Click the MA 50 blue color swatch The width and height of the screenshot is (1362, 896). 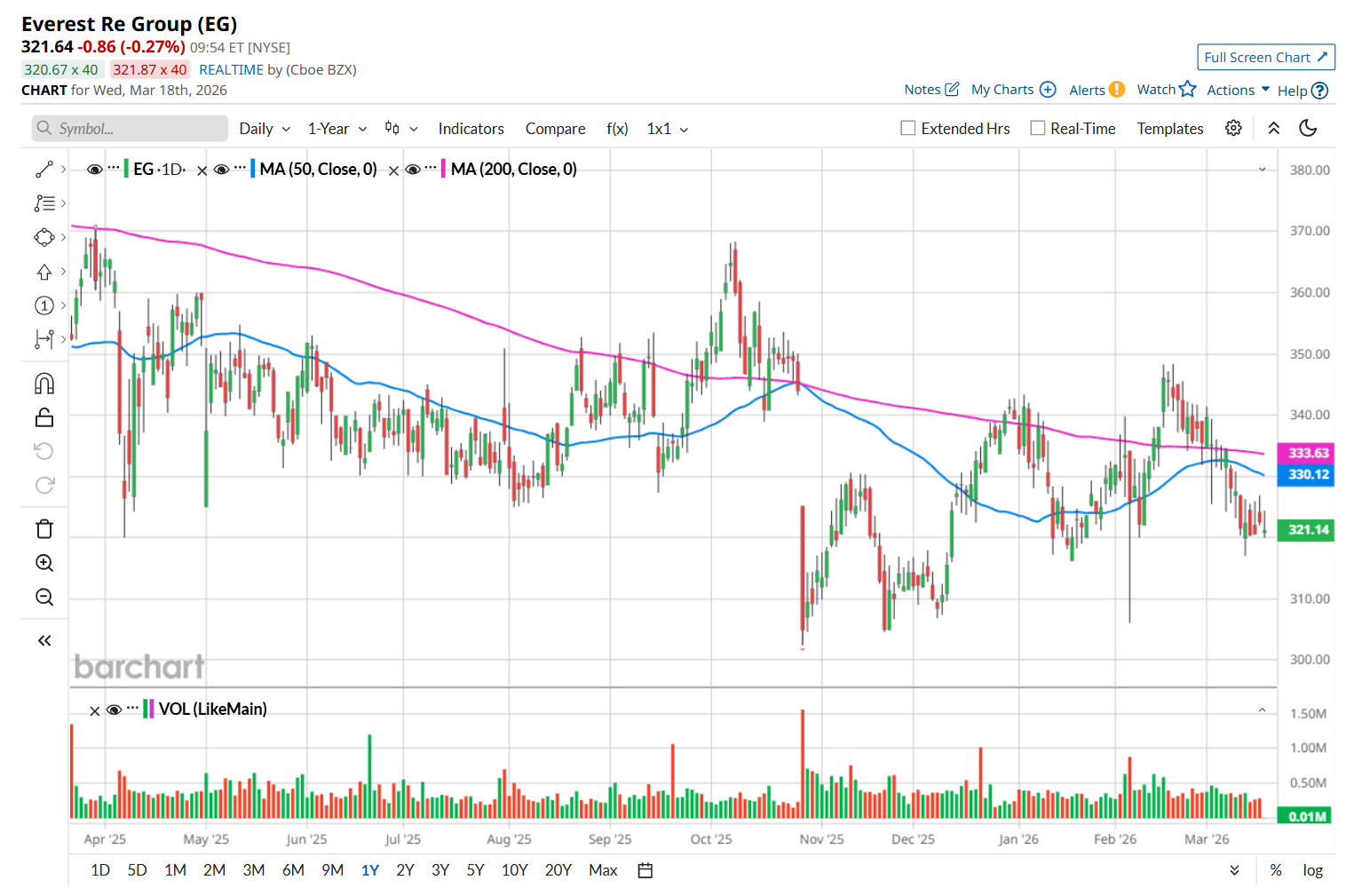click(x=253, y=169)
